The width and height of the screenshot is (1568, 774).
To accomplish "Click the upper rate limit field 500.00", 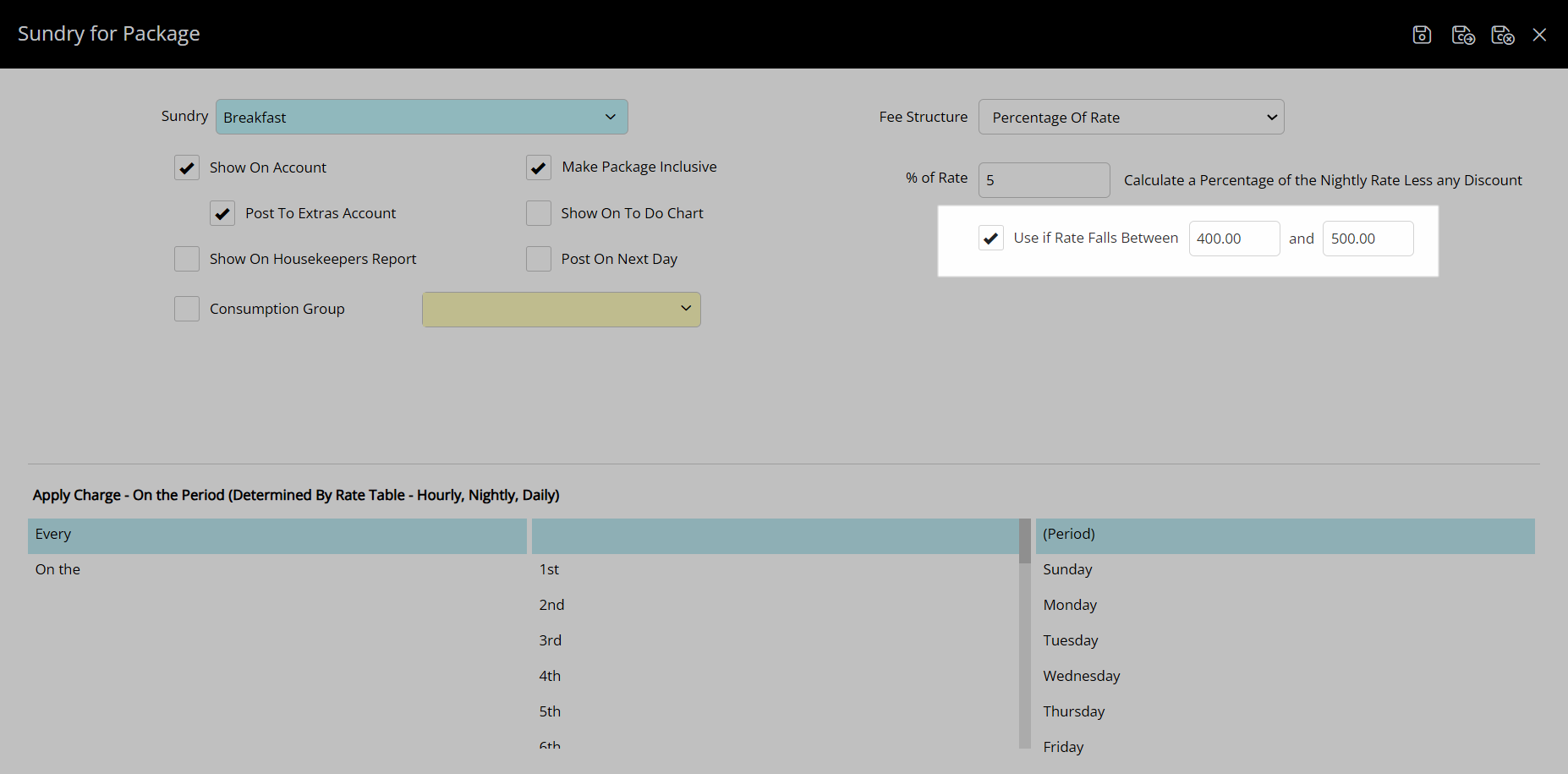I will click(1367, 239).
